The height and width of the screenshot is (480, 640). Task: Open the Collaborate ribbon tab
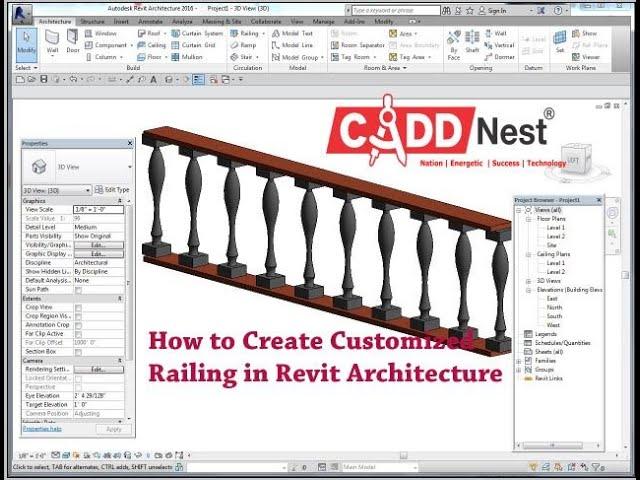click(x=266, y=22)
